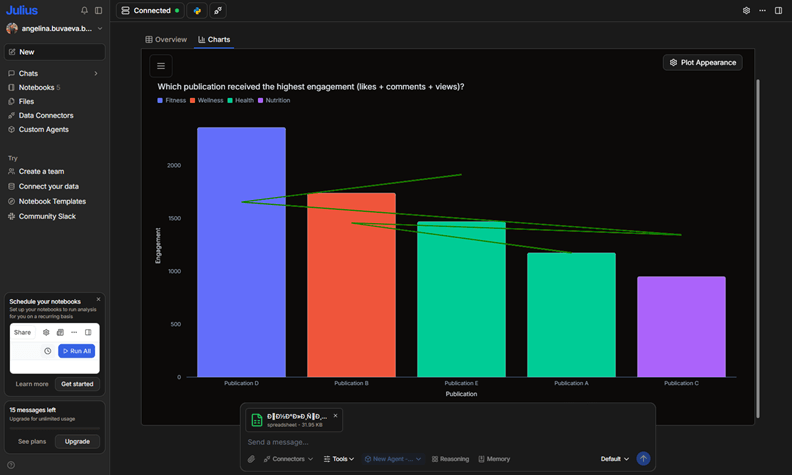792x475 pixels.
Task: Click the Python runtime icon
Action: [x=197, y=11]
